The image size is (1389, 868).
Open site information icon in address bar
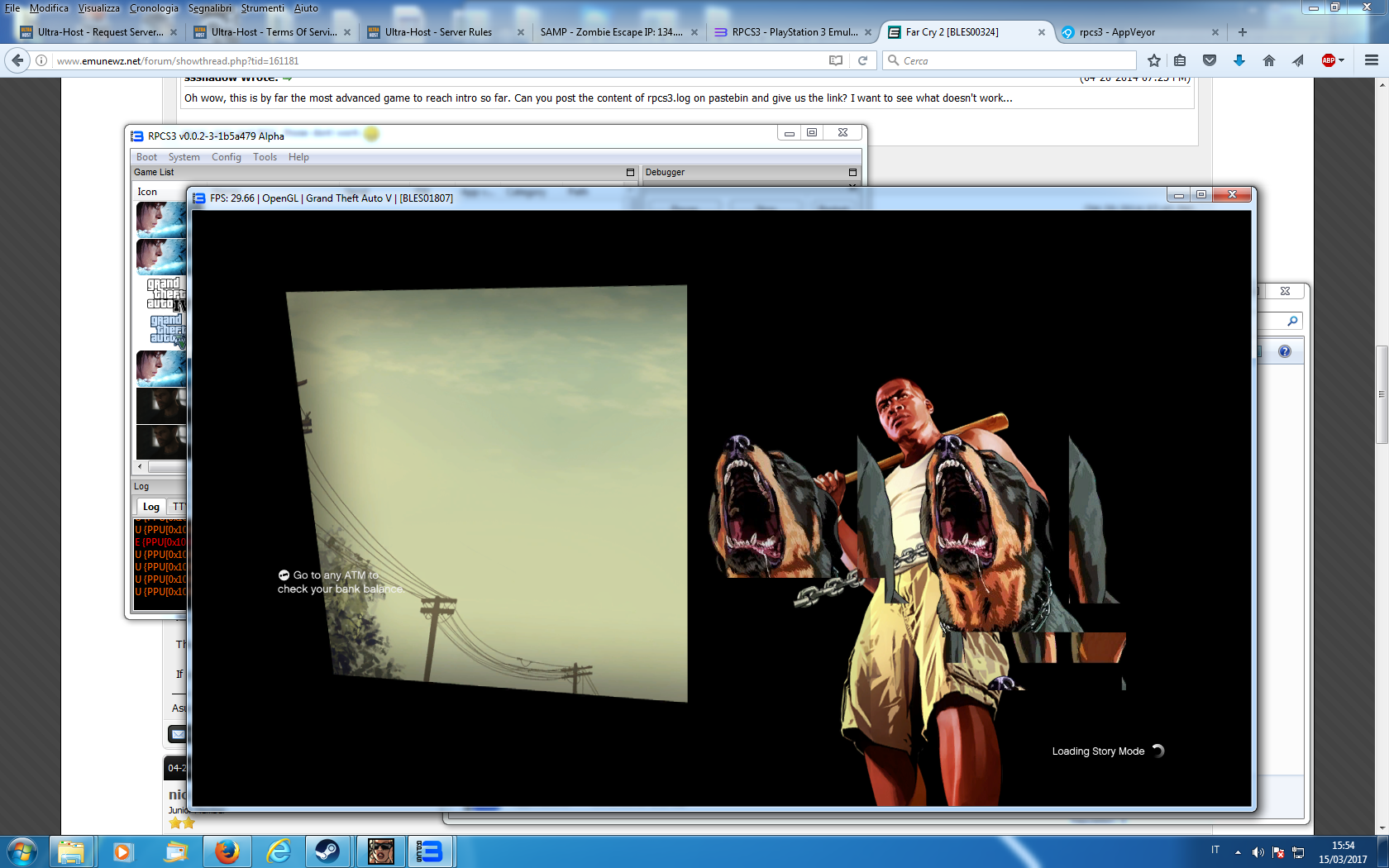[41, 60]
